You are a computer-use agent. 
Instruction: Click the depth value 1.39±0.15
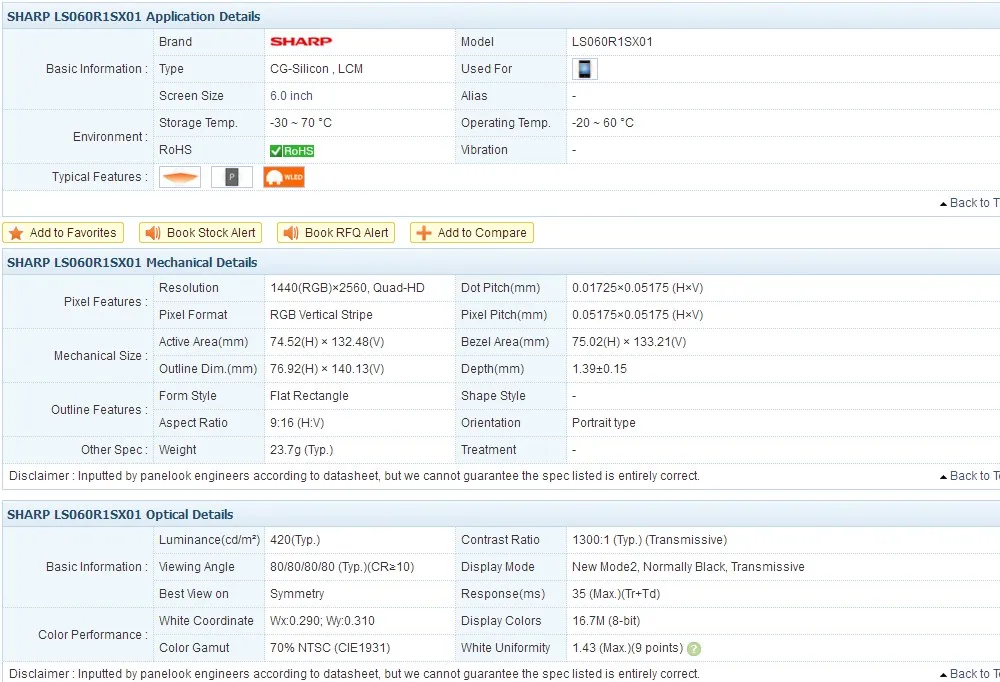tap(599, 369)
